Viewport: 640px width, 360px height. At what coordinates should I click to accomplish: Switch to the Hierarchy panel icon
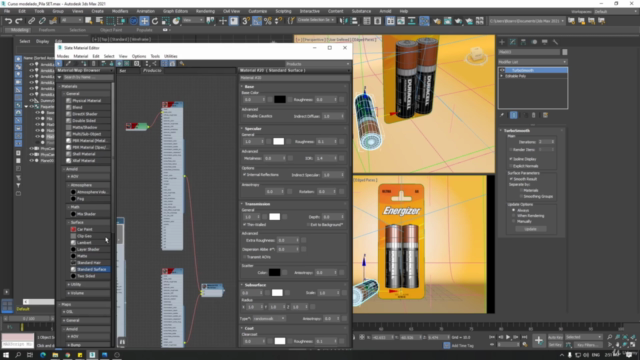523,42
